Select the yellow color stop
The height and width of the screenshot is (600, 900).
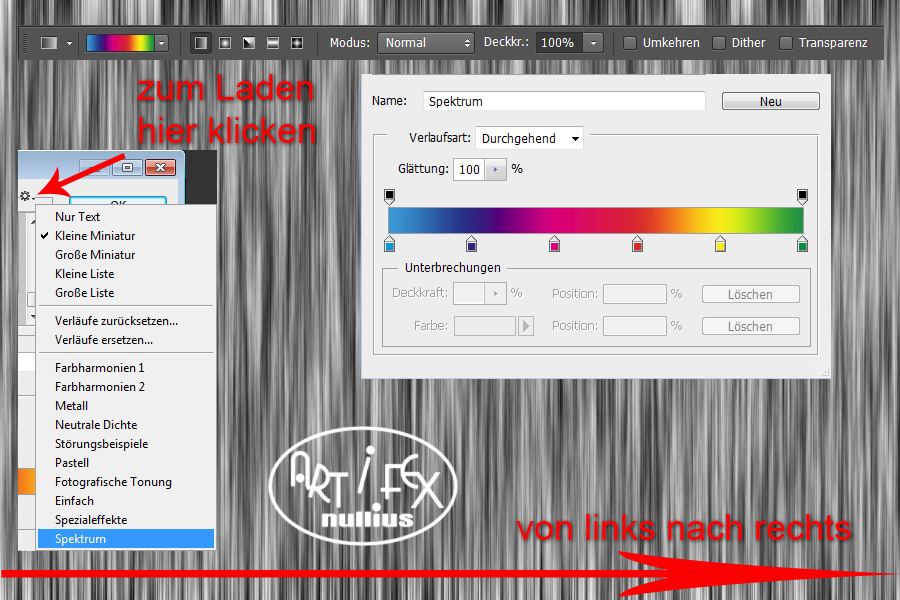tap(720, 243)
